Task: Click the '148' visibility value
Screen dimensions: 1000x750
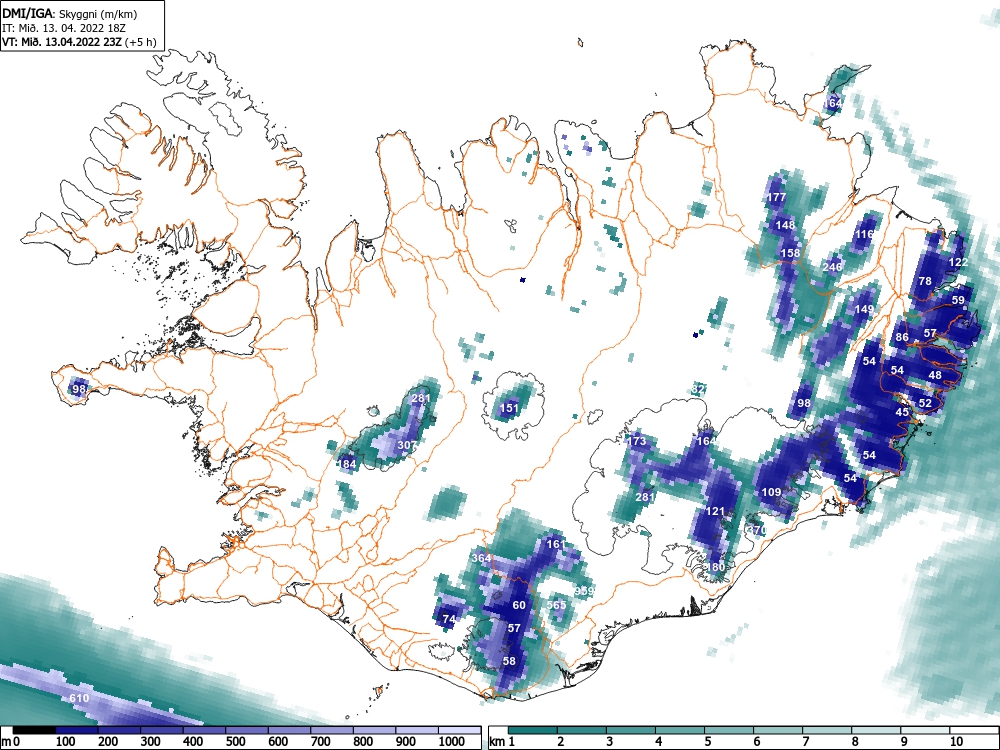Action: 786,225
